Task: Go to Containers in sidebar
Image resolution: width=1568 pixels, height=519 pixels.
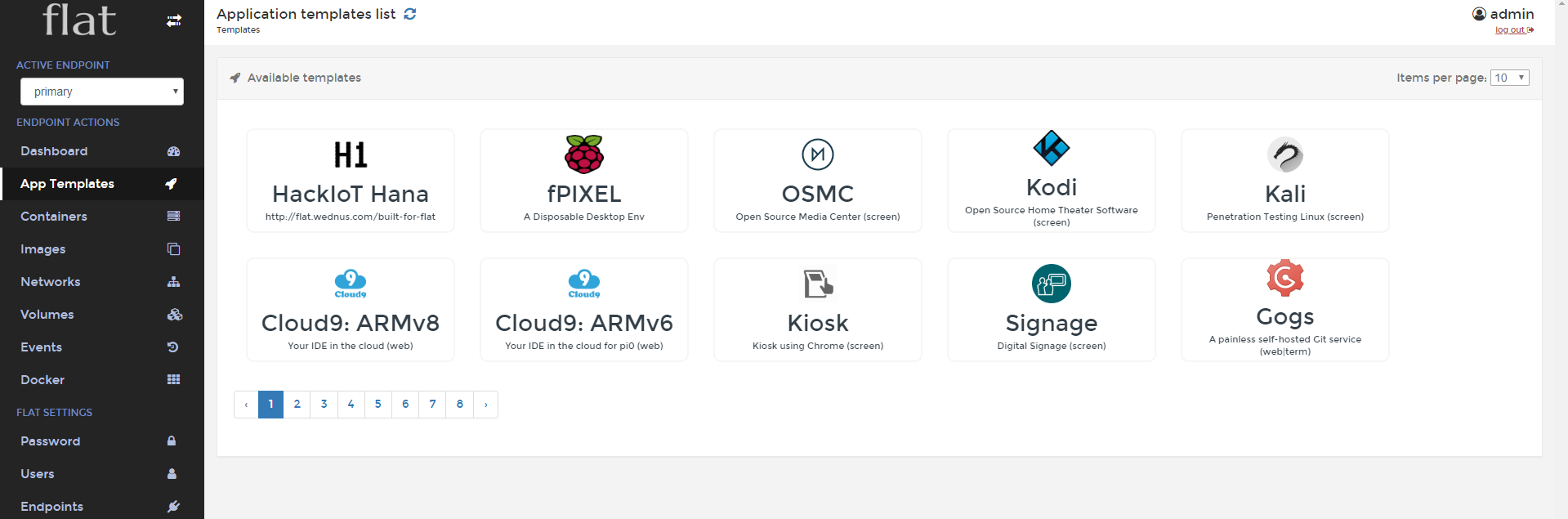Action: coord(102,217)
